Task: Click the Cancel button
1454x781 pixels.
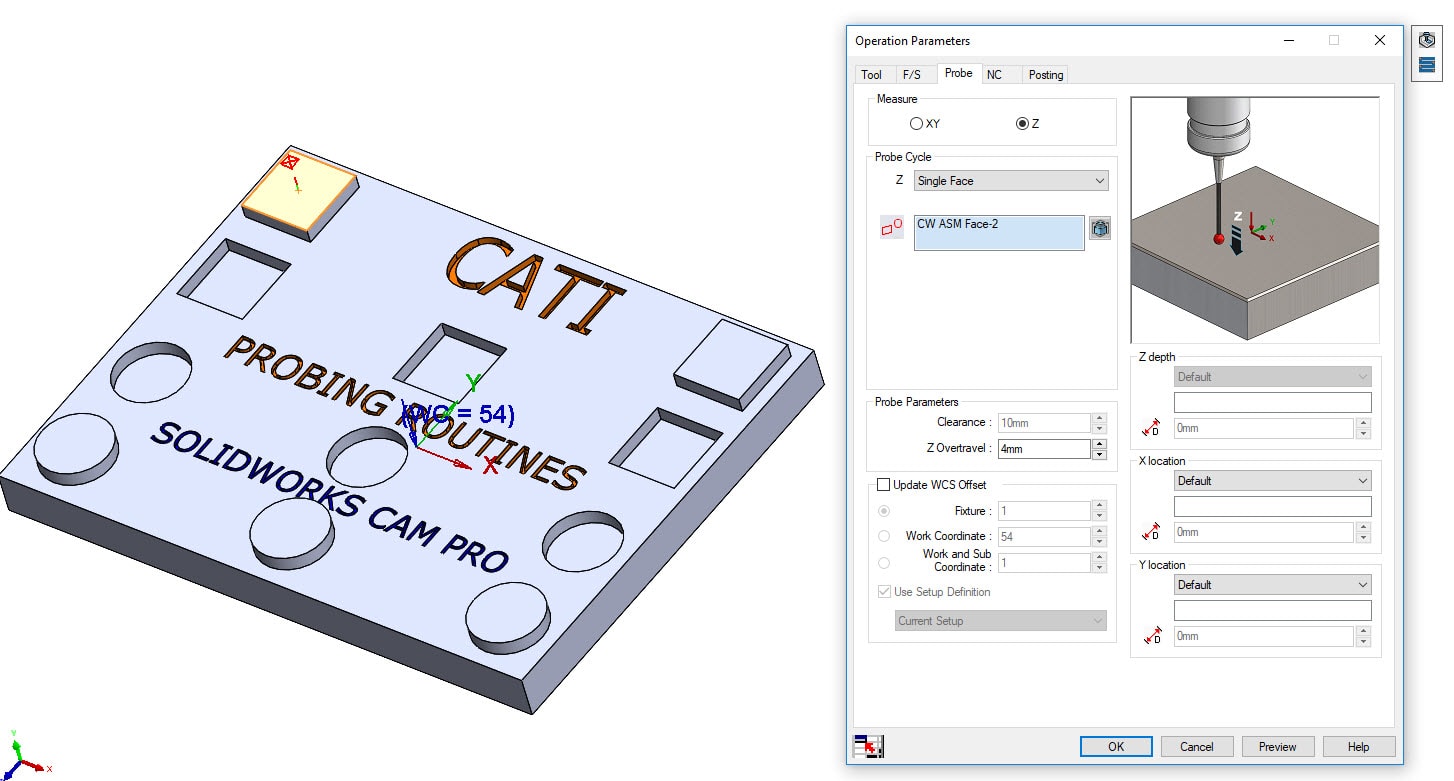Action: [1197, 747]
